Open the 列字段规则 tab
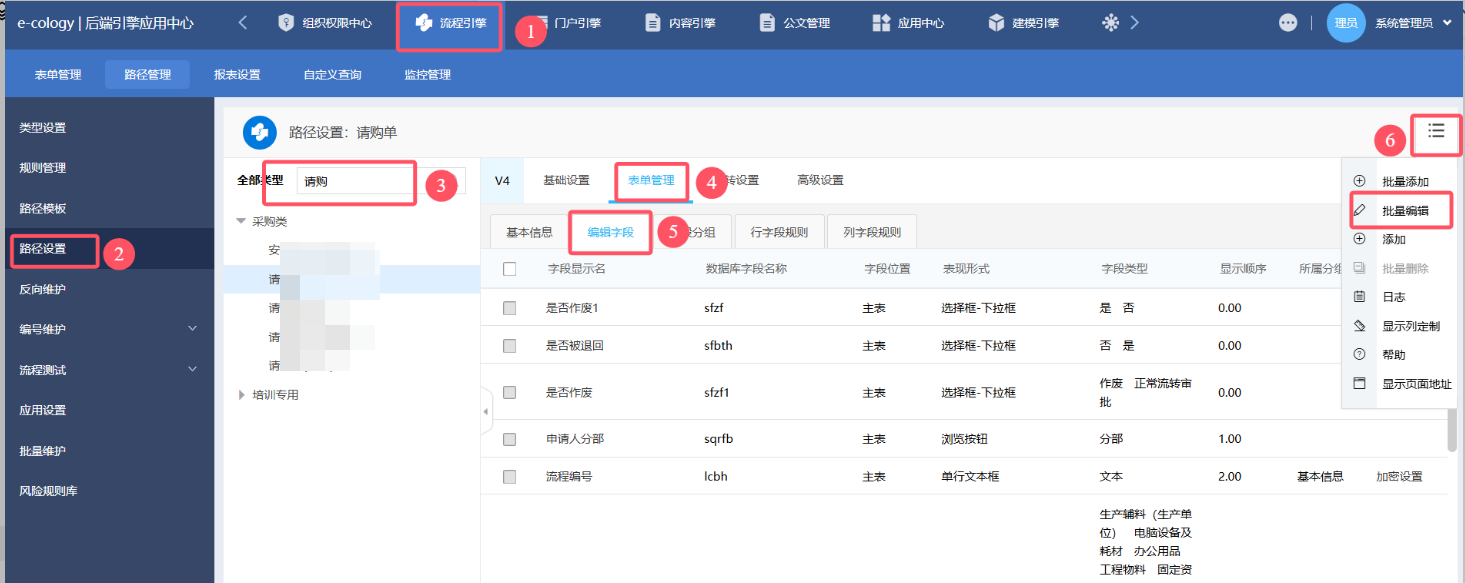This screenshot has height=583, width=1465. coord(871,232)
